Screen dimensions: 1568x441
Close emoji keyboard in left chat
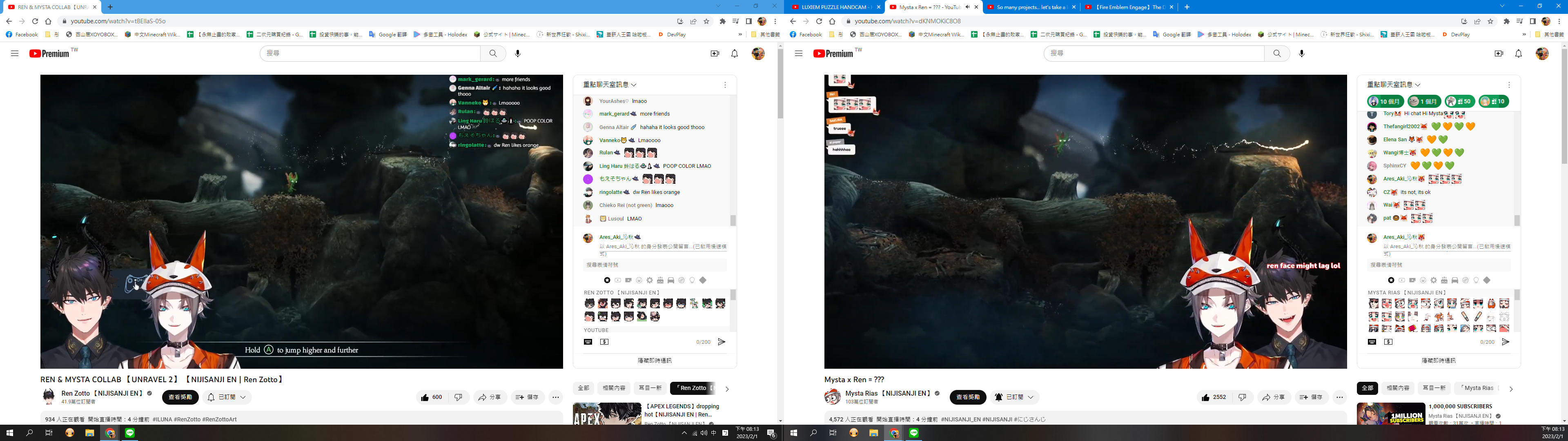click(x=588, y=342)
